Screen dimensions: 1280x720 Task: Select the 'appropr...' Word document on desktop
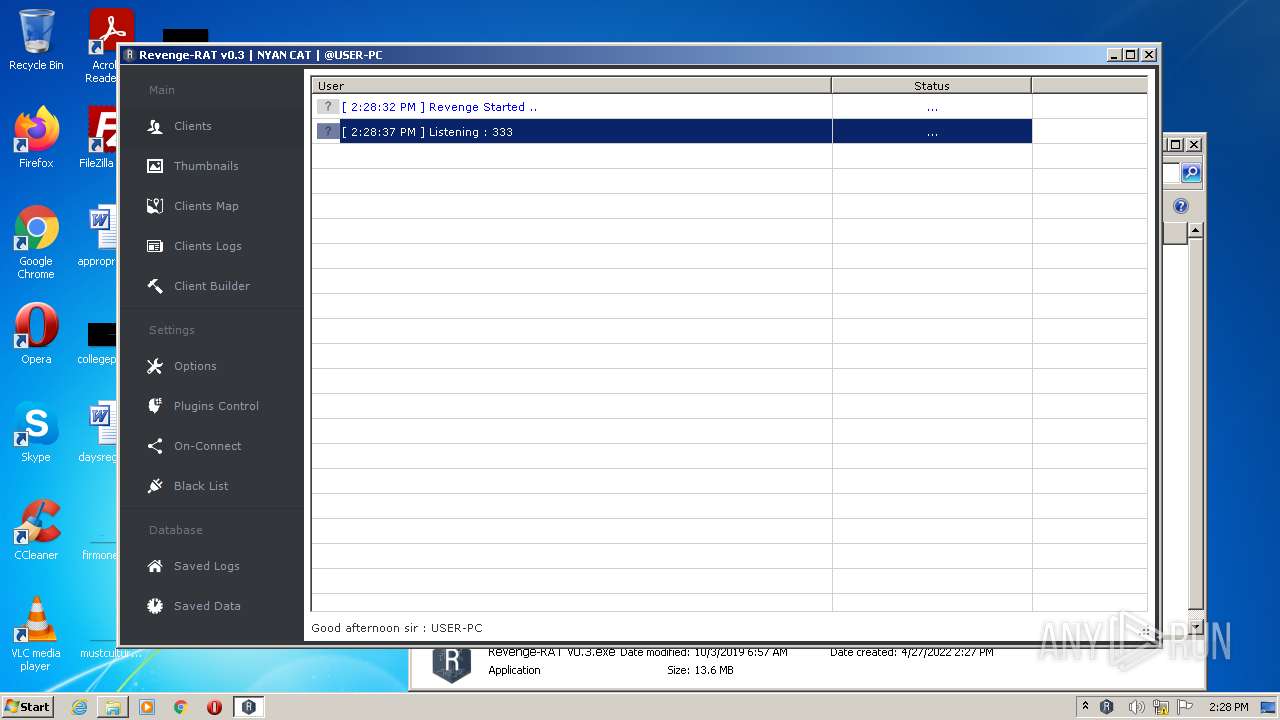coord(99,237)
